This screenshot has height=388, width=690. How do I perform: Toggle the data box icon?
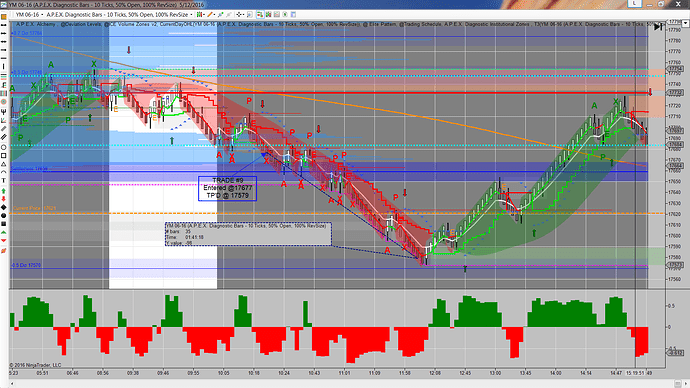(250, 15)
